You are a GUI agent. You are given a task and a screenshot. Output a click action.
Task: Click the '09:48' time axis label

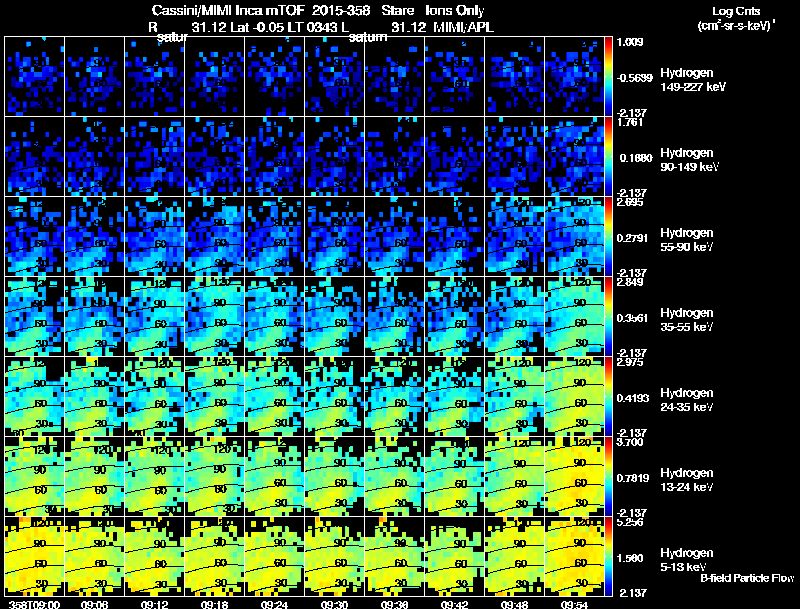(x=515, y=604)
